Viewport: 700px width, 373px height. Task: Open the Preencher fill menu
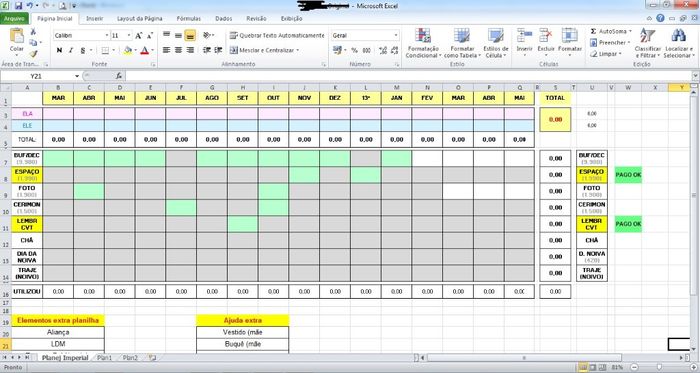[610, 43]
